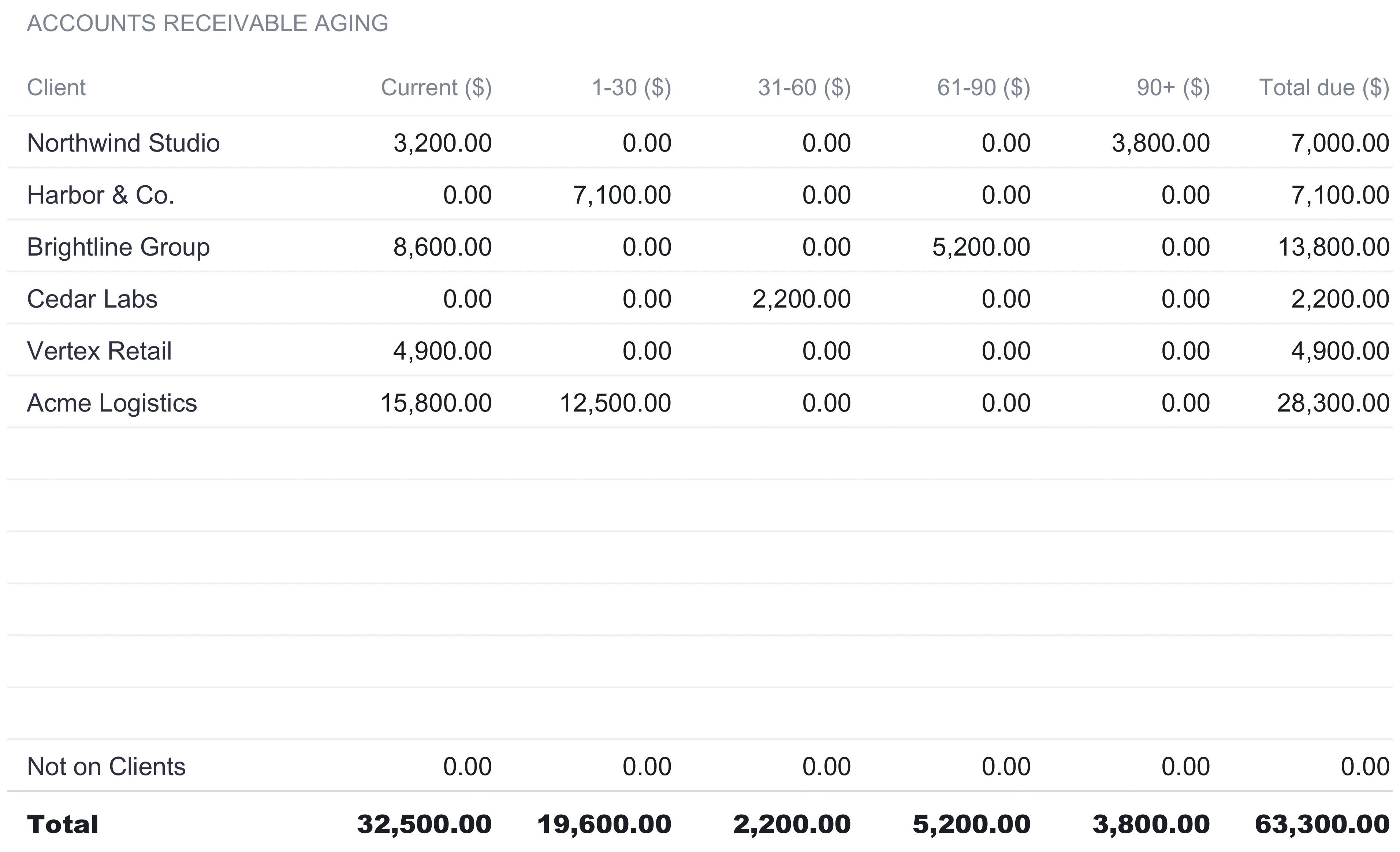Select the 31-60 ($) column header
Image resolution: width=1400 pixels, height=852 pixels.
point(804,88)
